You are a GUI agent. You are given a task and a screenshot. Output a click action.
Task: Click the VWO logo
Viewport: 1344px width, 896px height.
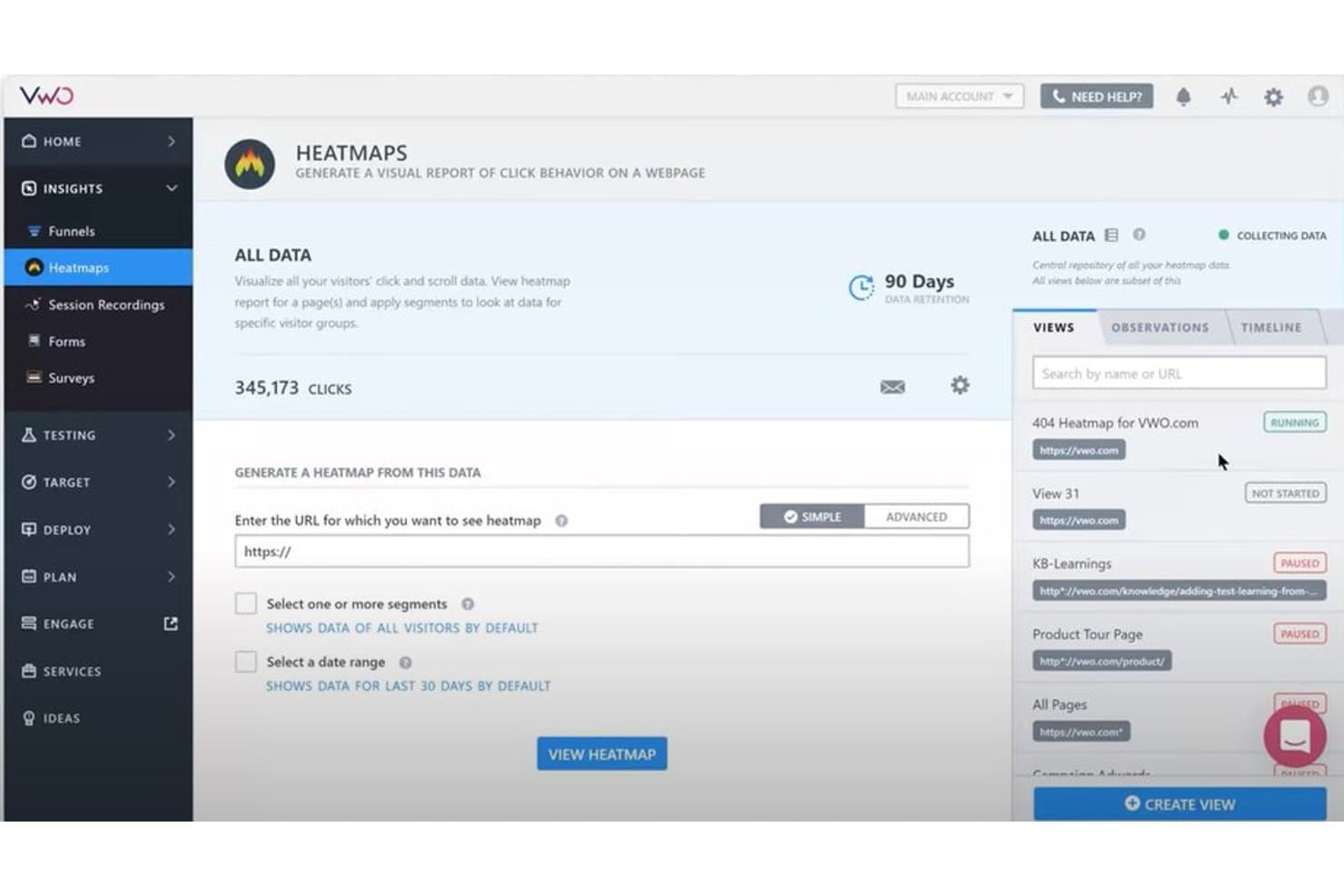[46, 95]
